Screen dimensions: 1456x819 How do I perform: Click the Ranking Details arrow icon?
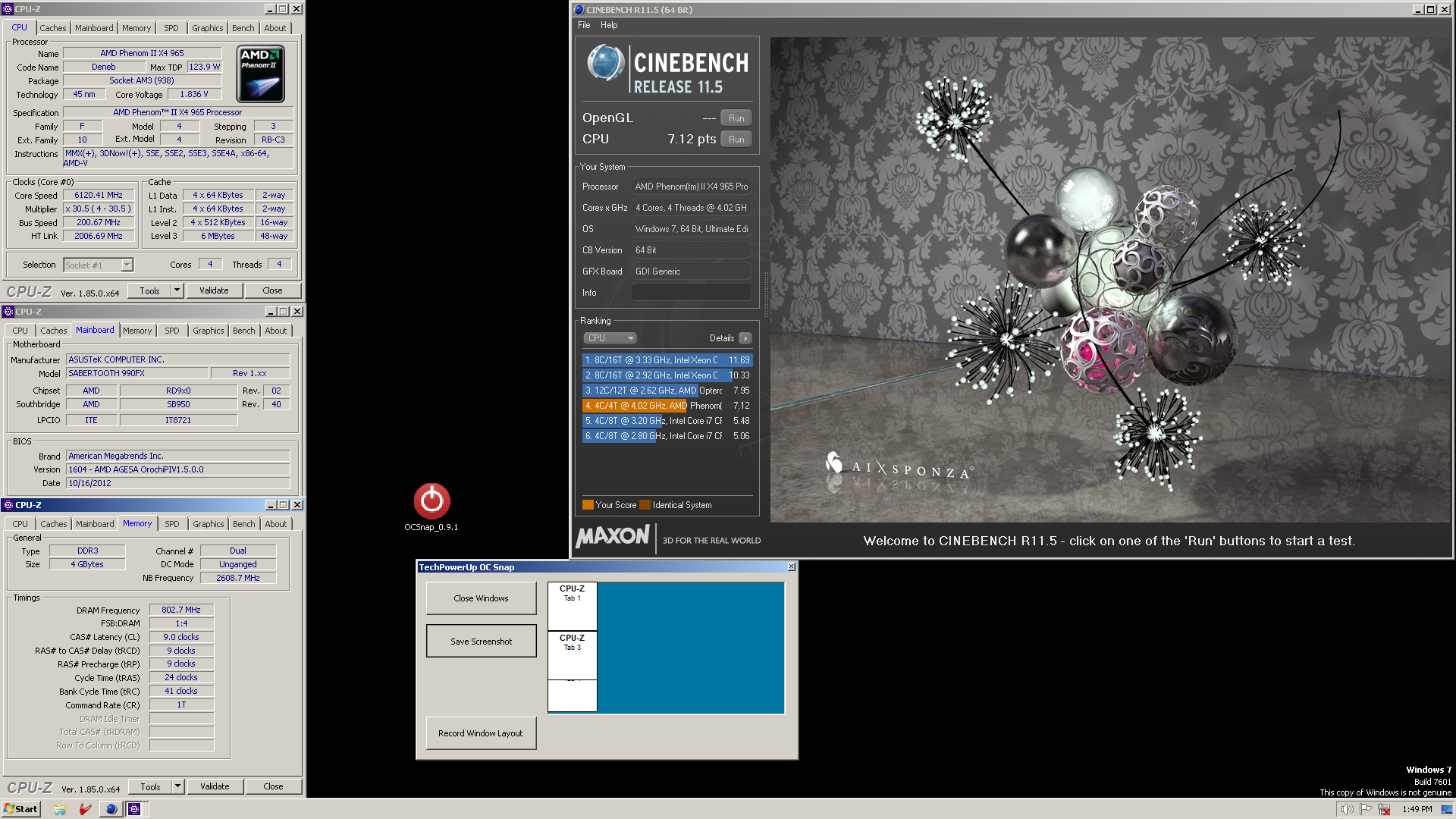coord(745,338)
